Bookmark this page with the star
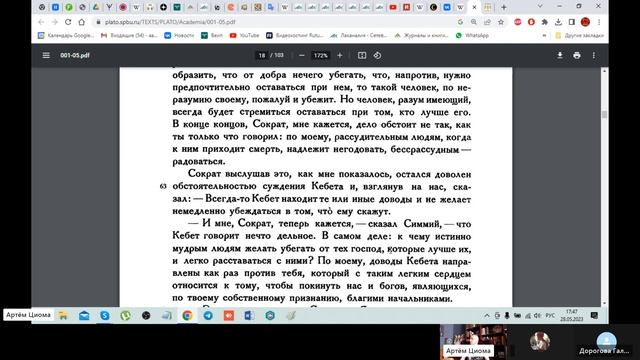 (x=501, y=22)
